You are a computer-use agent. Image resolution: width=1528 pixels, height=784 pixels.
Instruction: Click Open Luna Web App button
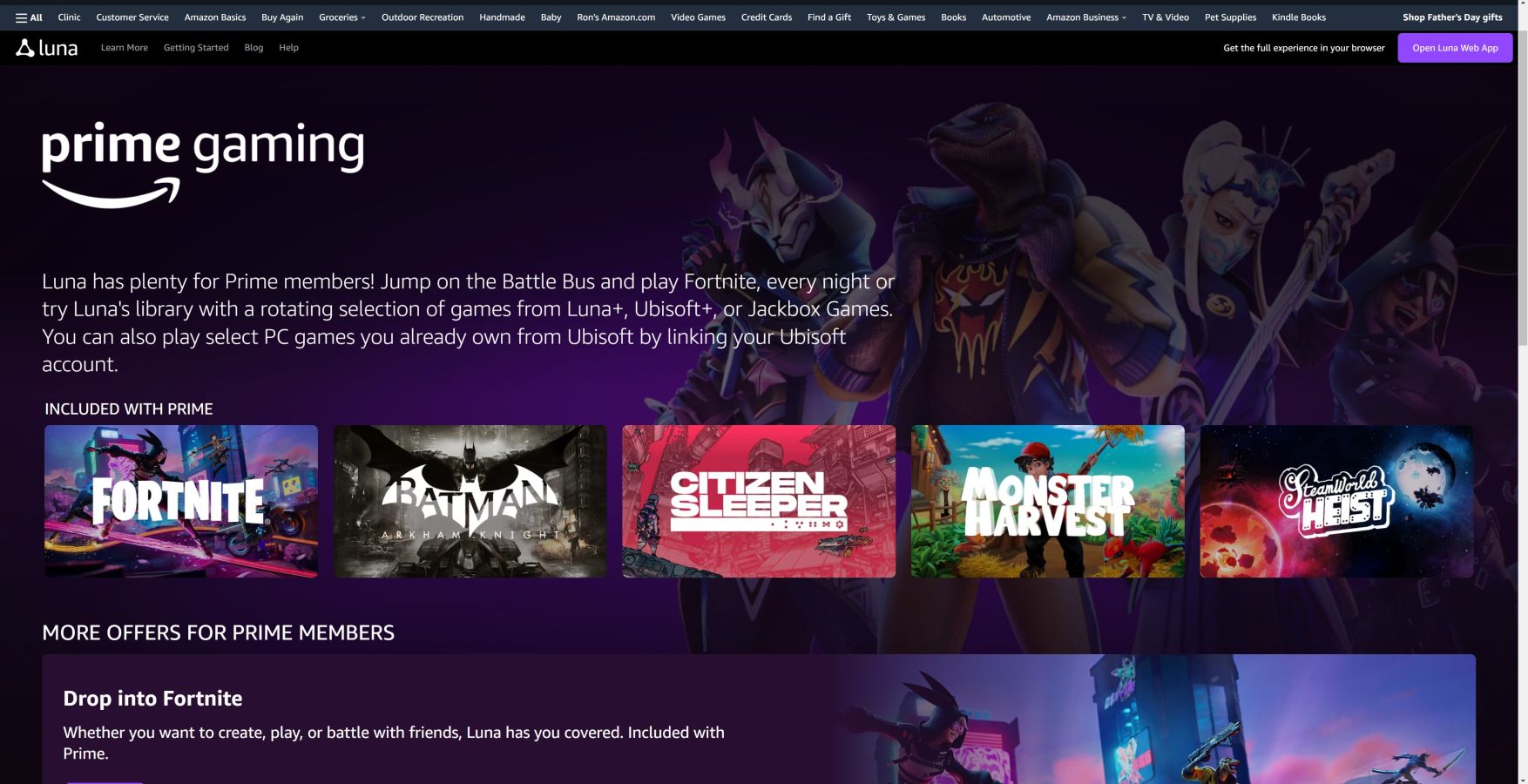(x=1455, y=48)
